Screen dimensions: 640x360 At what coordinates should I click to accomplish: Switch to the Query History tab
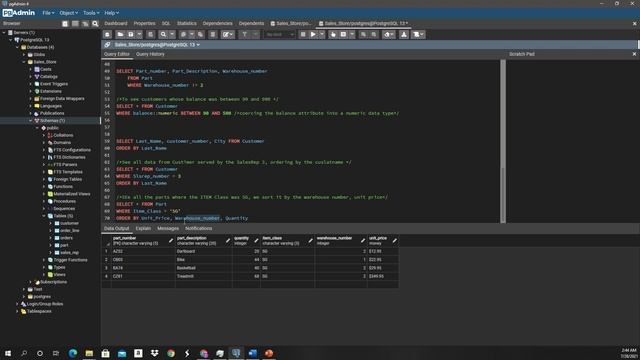150,54
